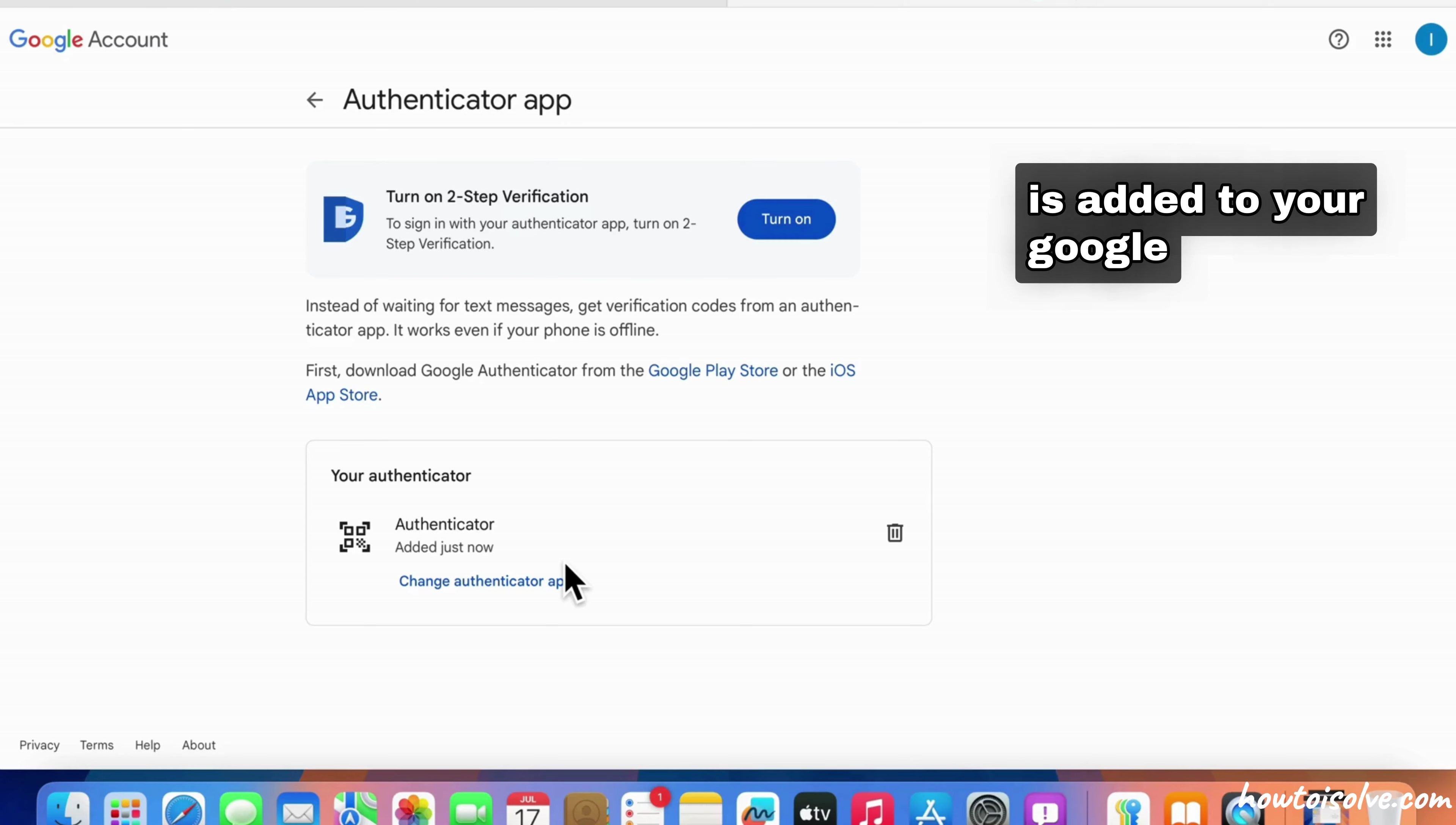Viewport: 1456px width, 825px height.
Task: Click the QR code authenticator icon
Action: pos(355,536)
